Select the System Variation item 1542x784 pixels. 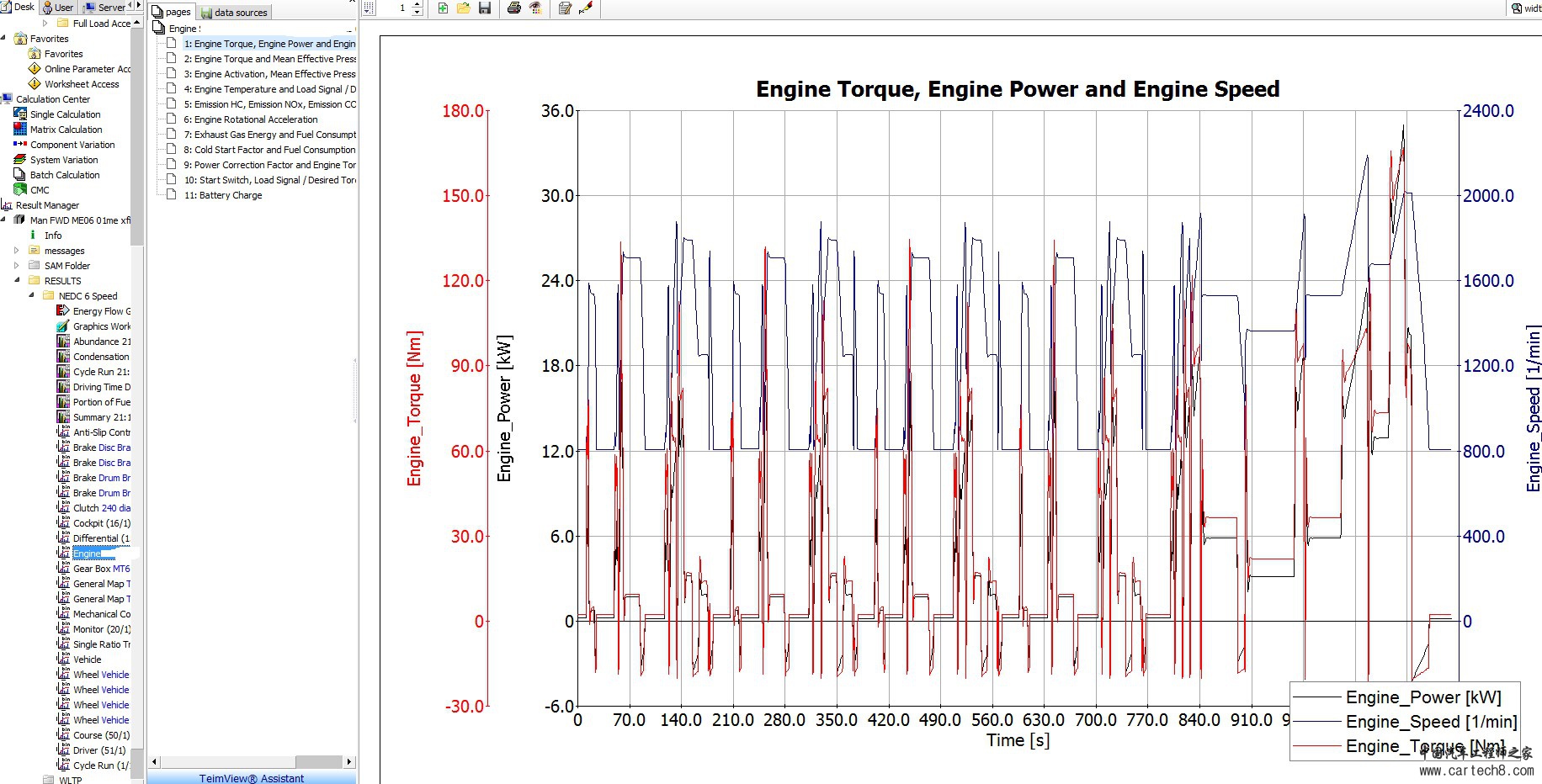coord(64,160)
